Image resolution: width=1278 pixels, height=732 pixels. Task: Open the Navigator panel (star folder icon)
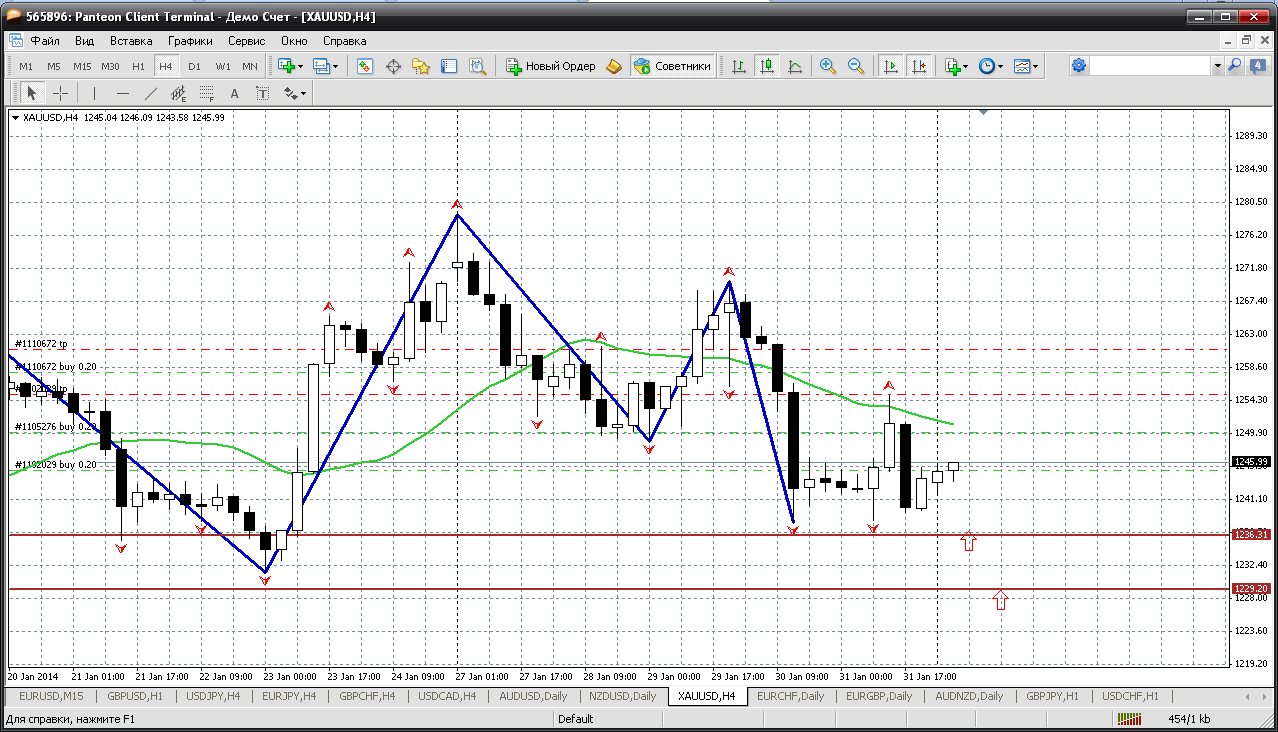pos(421,66)
